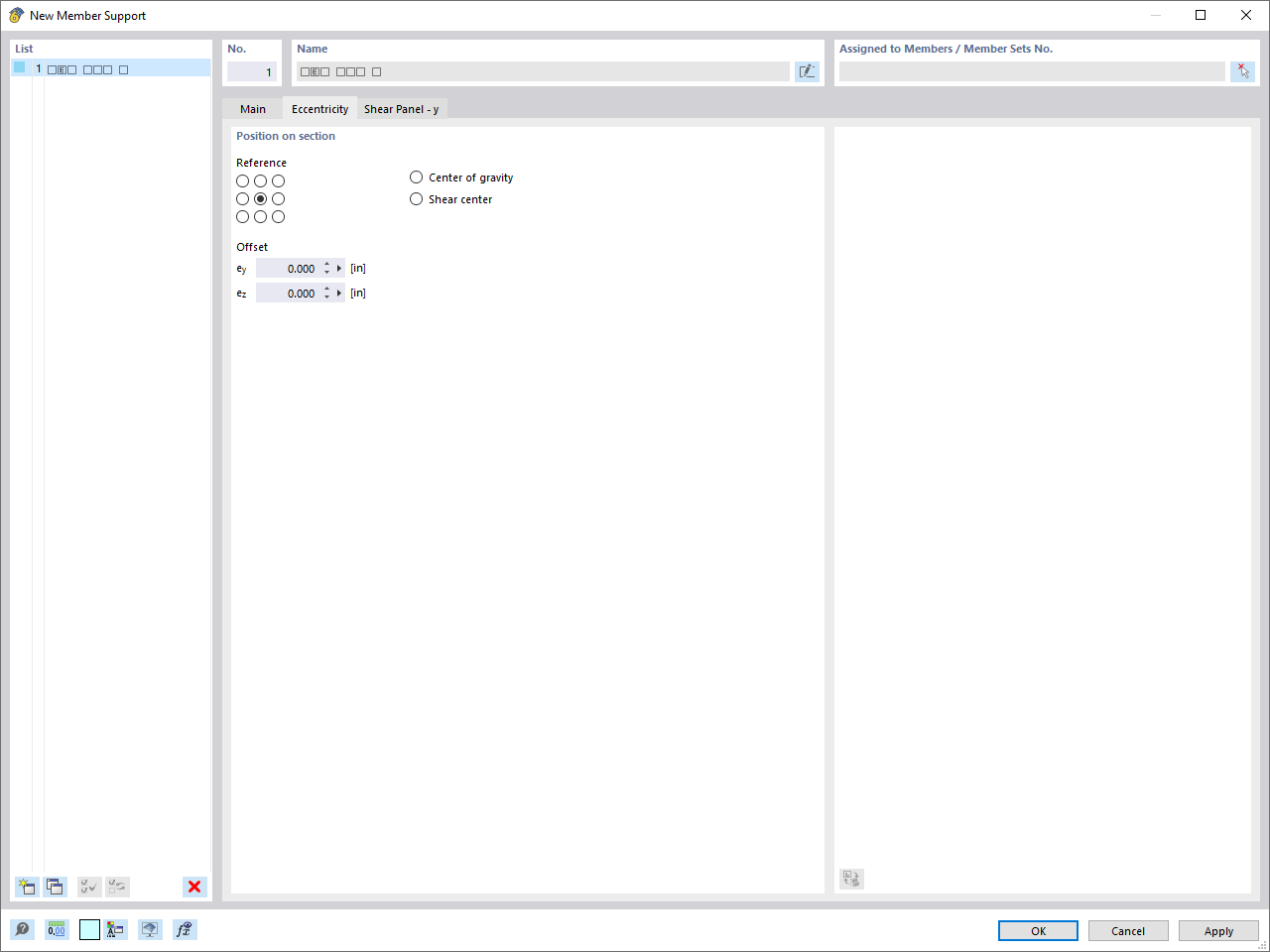
Task: Click the icon below the preview panel
Action: (850, 879)
